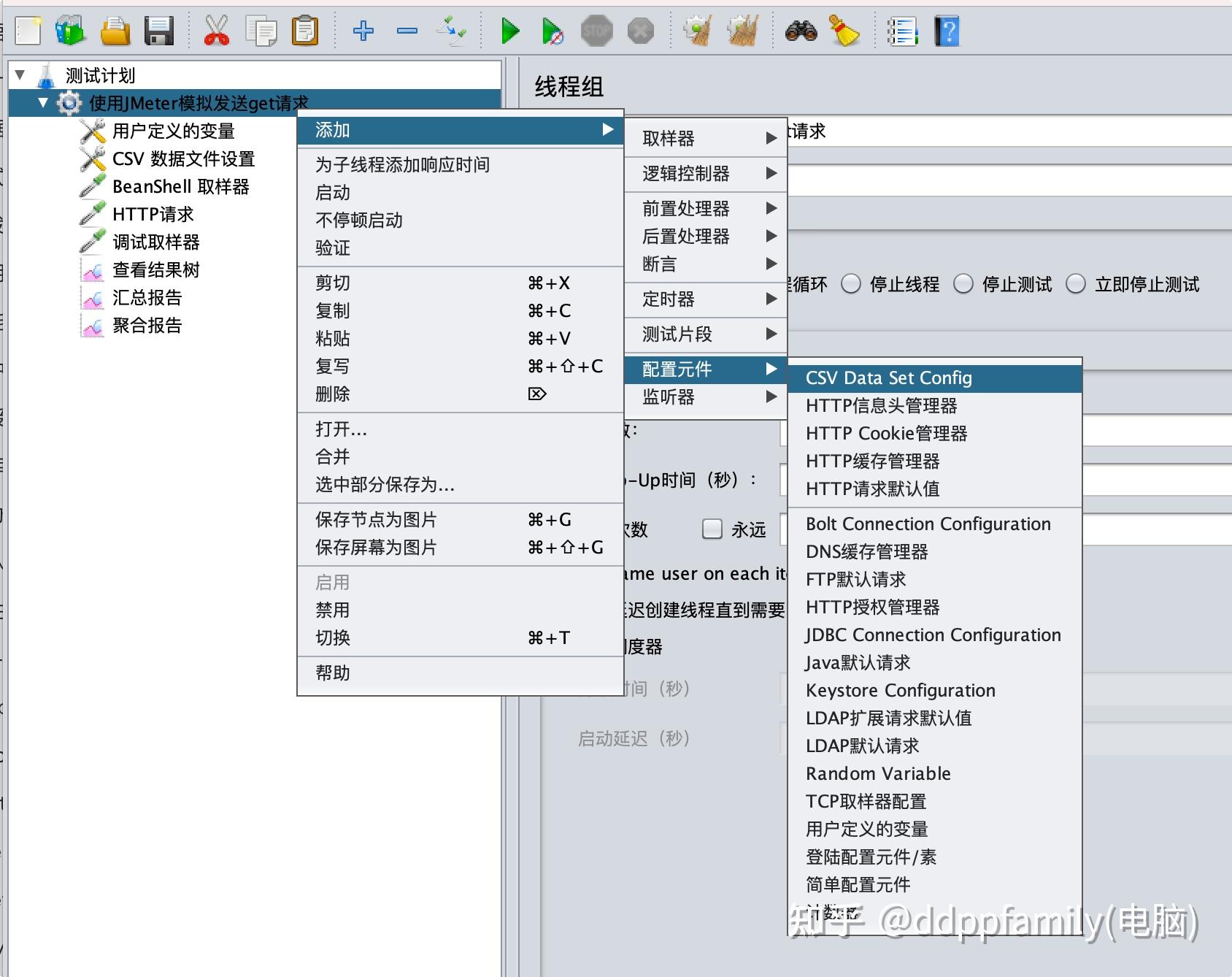Cut using the scissors toolbar icon

pyautogui.click(x=217, y=31)
